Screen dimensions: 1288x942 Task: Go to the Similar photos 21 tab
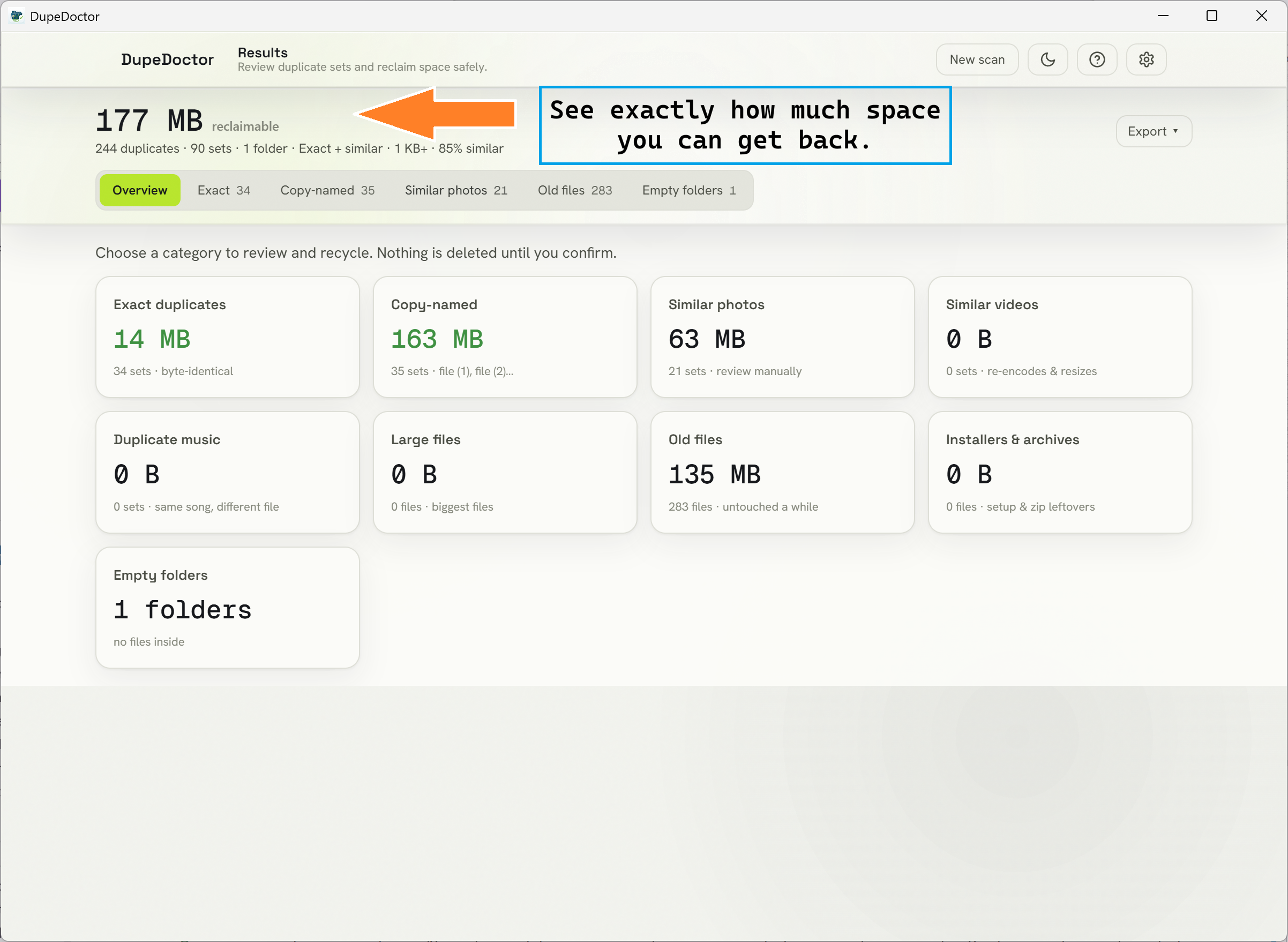[x=455, y=190]
